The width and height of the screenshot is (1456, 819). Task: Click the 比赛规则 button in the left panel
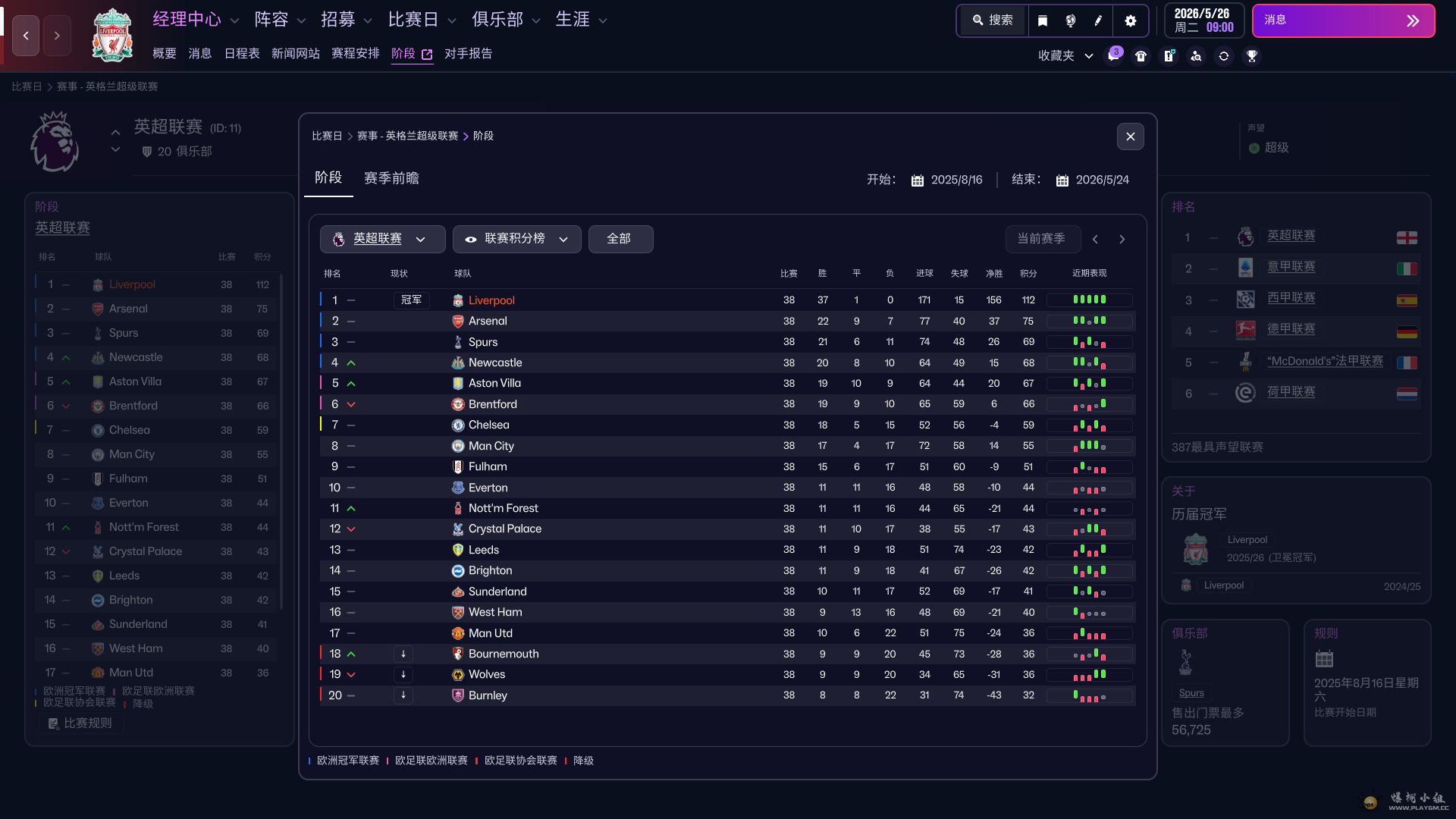click(81, 723)
